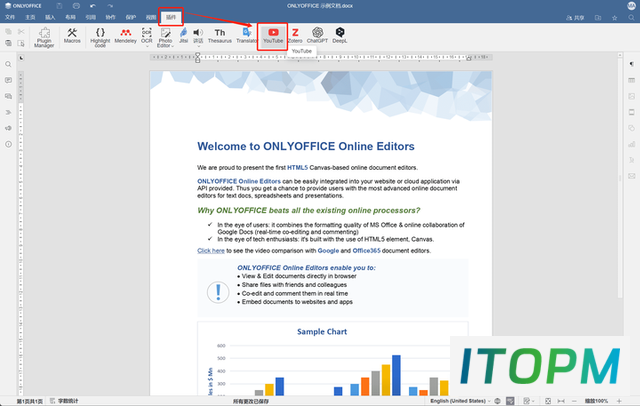
Task: Open the Thesaurus plugin
Action: (x=220, y=35)
